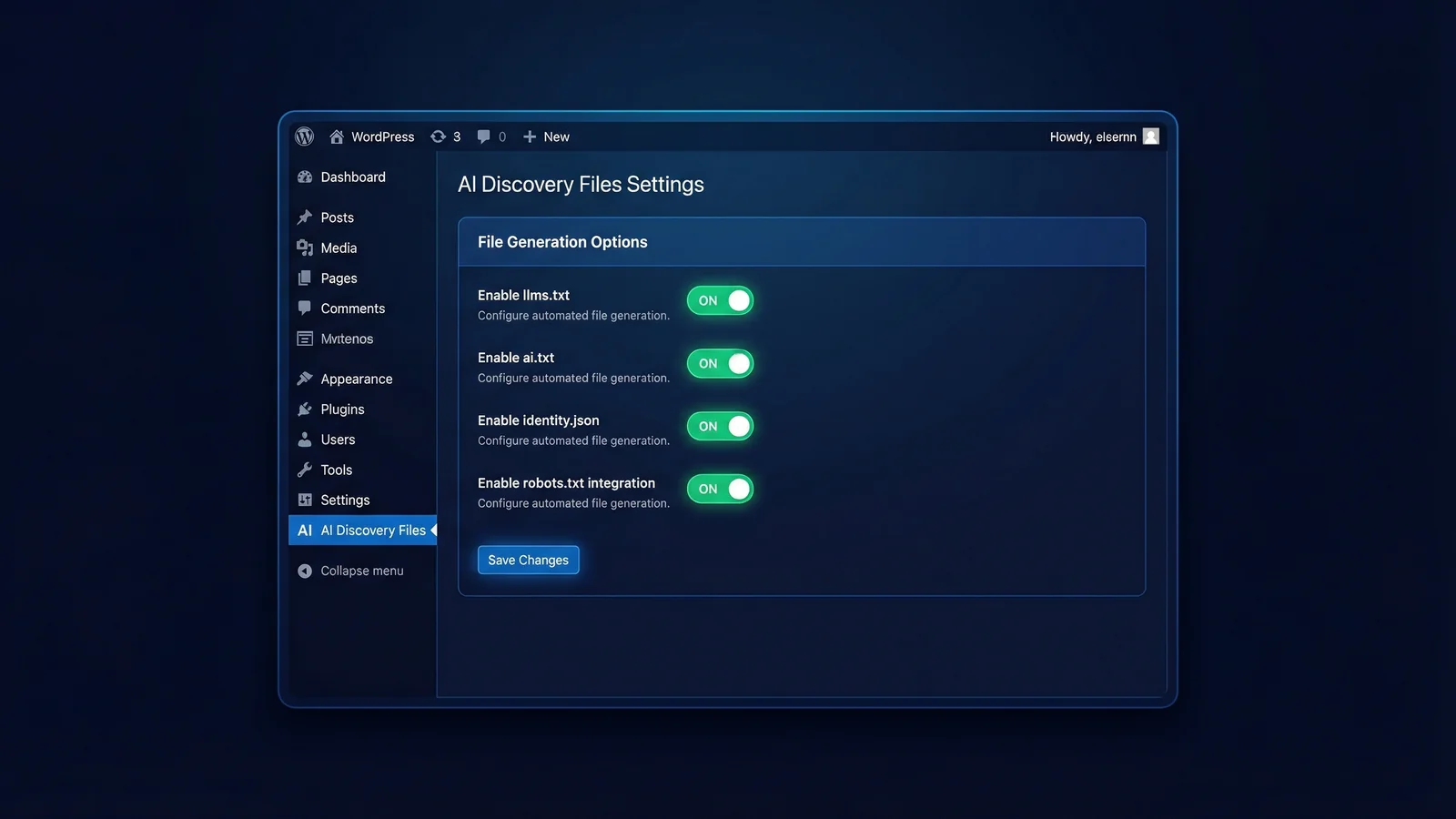
Task: Open the Appearance menu label
Action: (357, 379)
